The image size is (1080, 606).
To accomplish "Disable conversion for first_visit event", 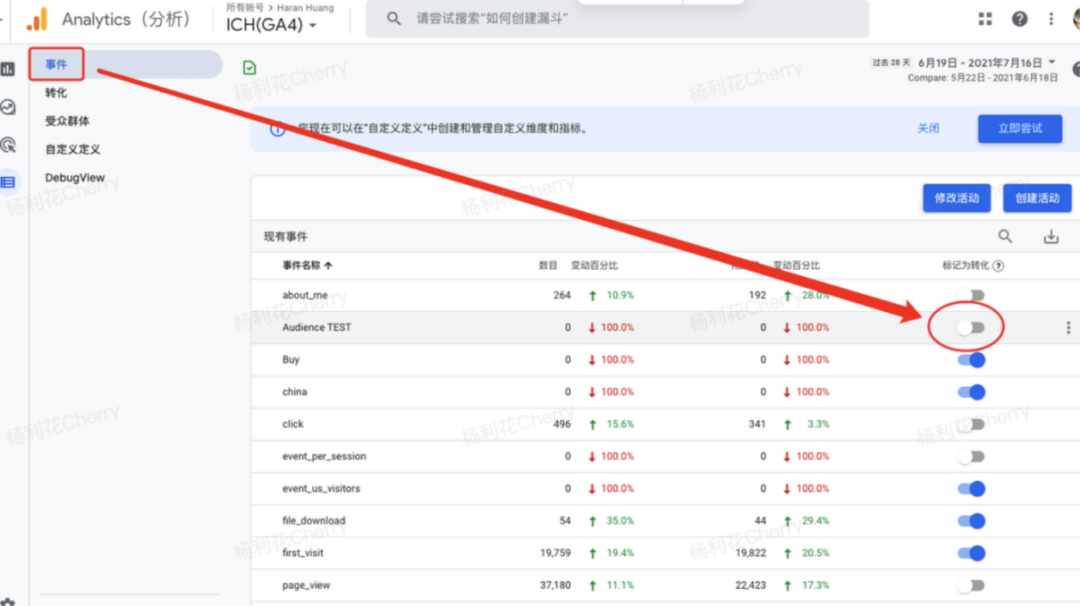I will point(971,553).
